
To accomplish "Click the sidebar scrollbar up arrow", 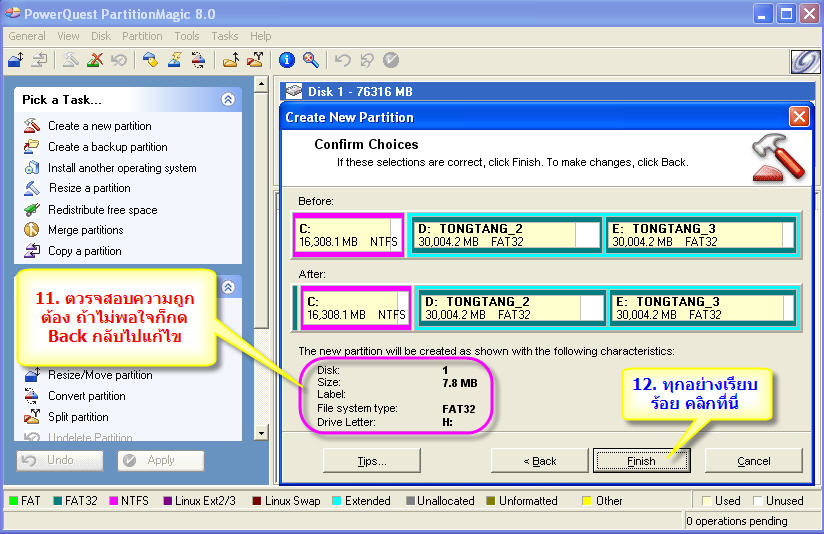I will (261, 85).
